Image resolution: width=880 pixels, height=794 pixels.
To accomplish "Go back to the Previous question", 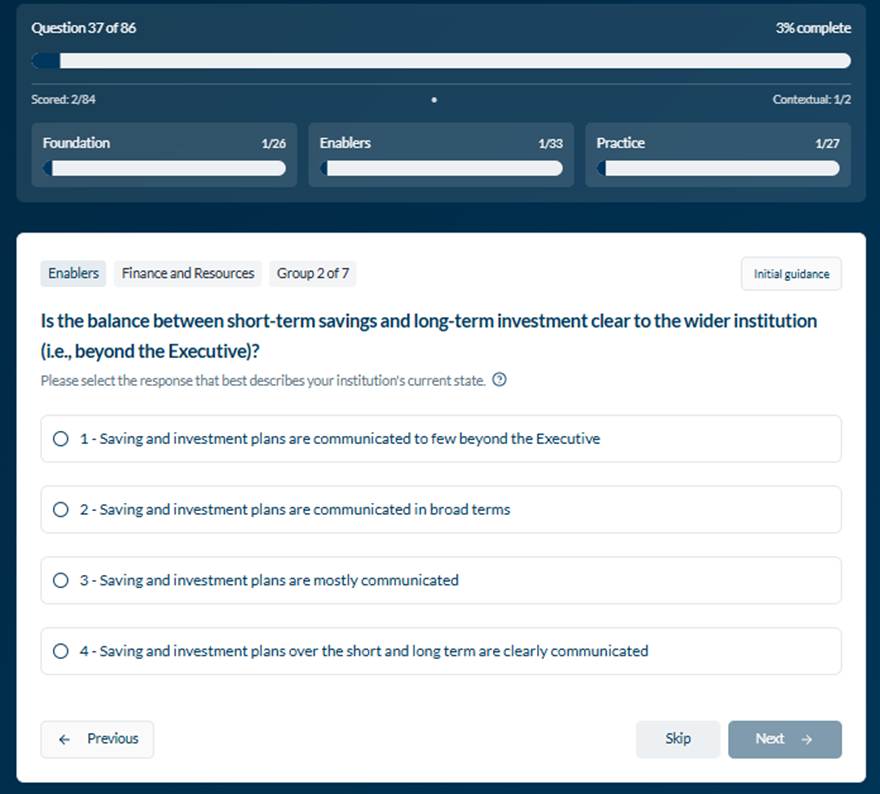I will (x=97, y=739).
